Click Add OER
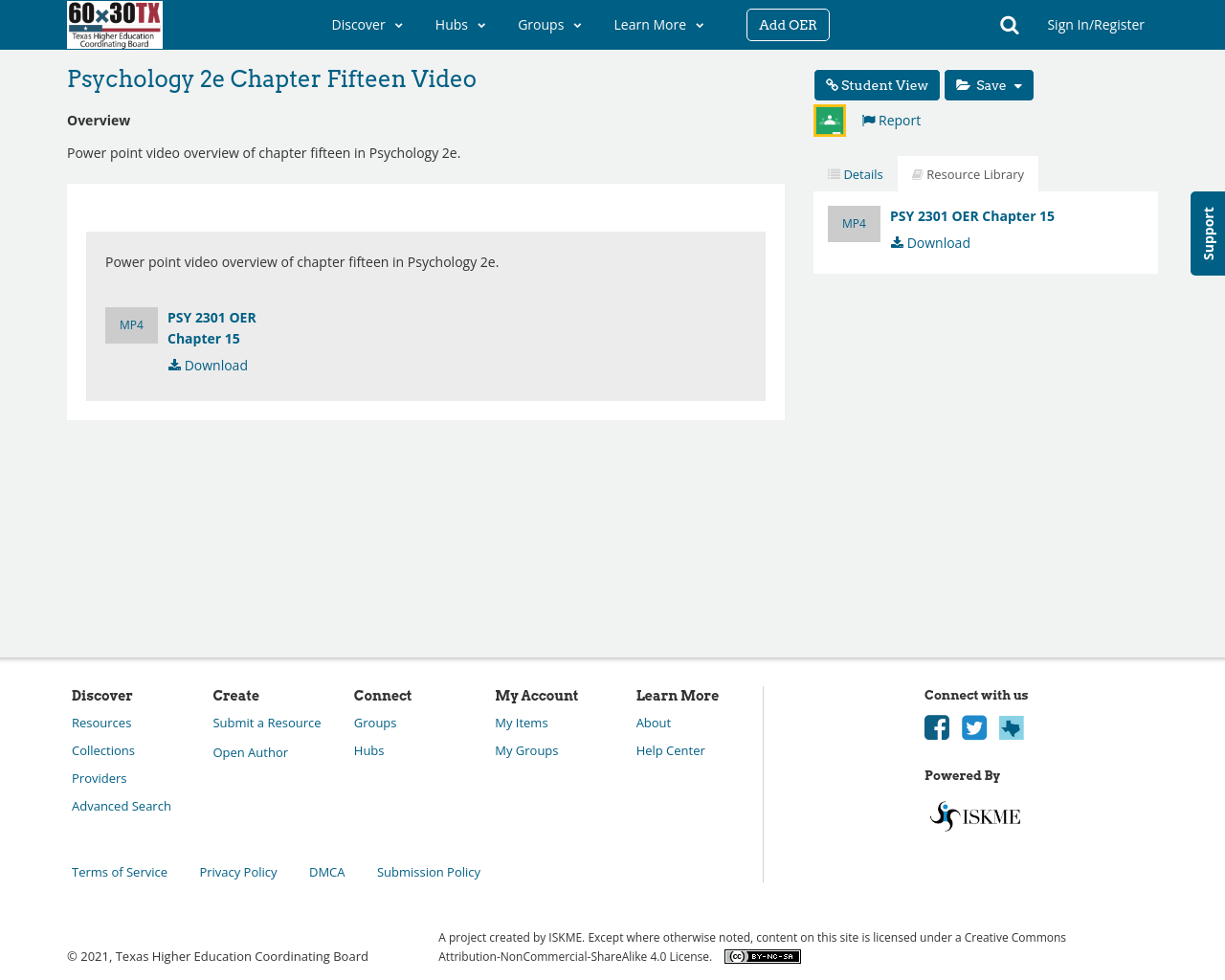 coord(788,23)
